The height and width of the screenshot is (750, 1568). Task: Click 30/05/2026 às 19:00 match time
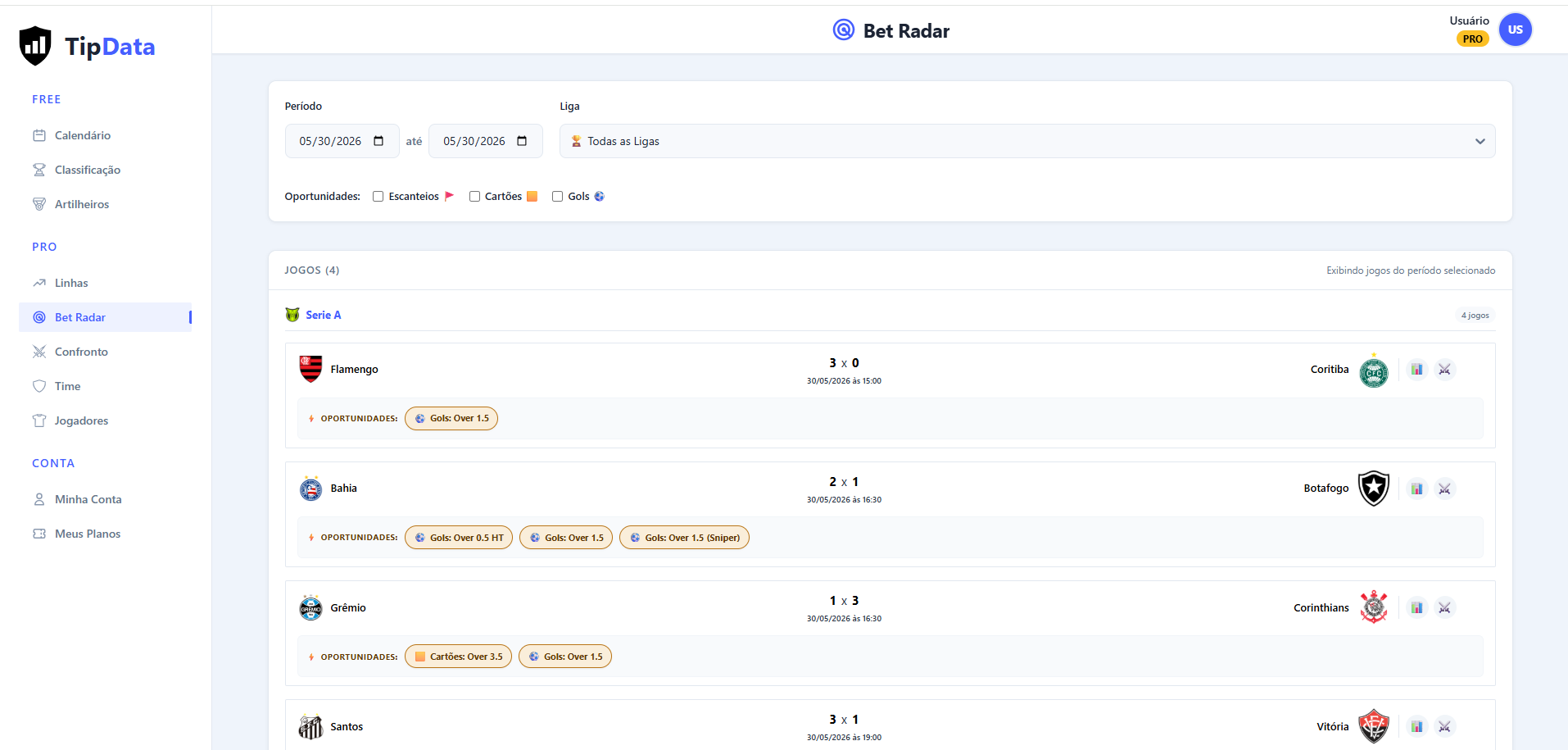point(844,738)
